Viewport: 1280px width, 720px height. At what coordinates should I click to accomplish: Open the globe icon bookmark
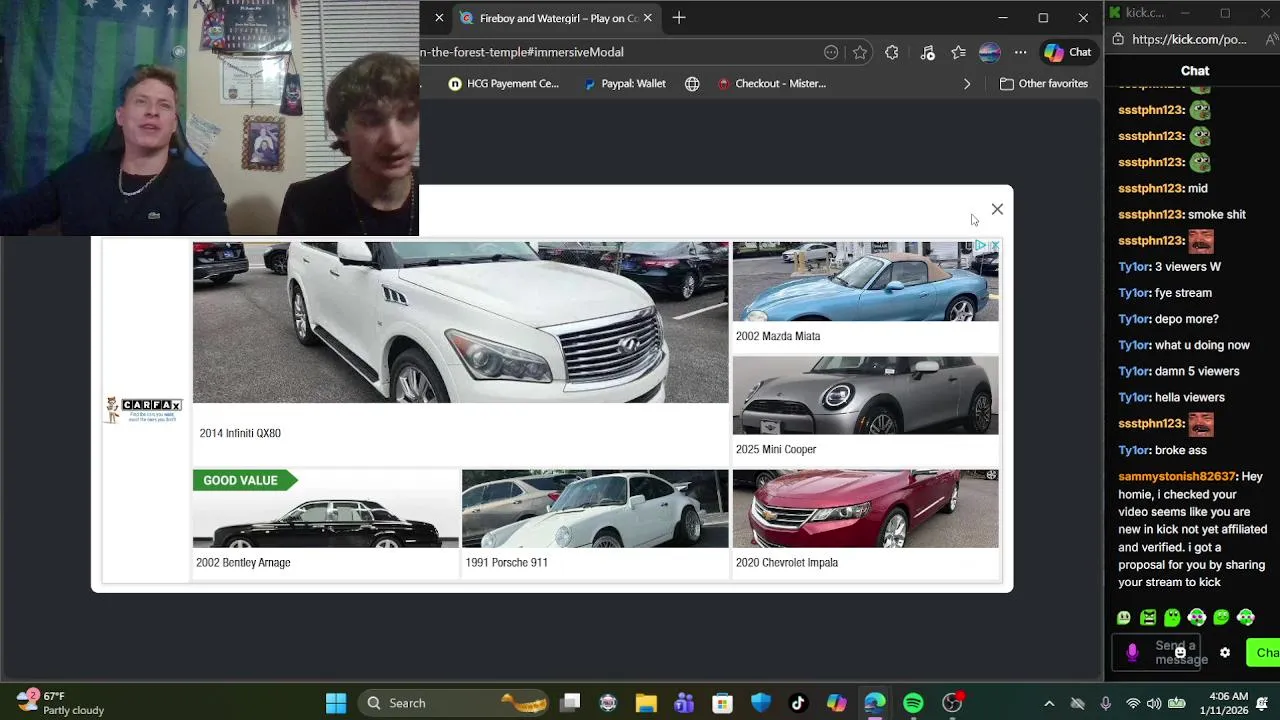pos(692,84)
